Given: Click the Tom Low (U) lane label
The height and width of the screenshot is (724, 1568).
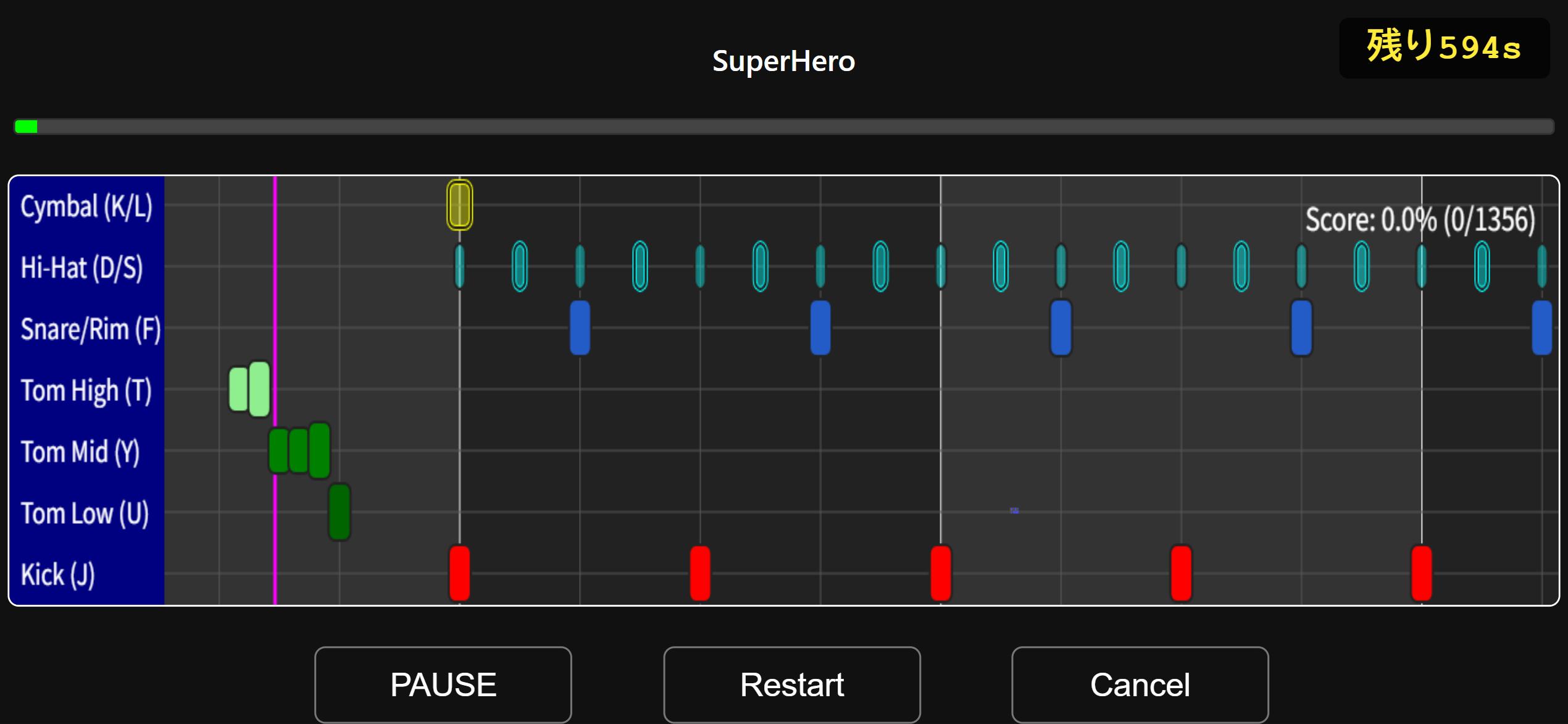Looking at the screenshot, I should 85,513.
